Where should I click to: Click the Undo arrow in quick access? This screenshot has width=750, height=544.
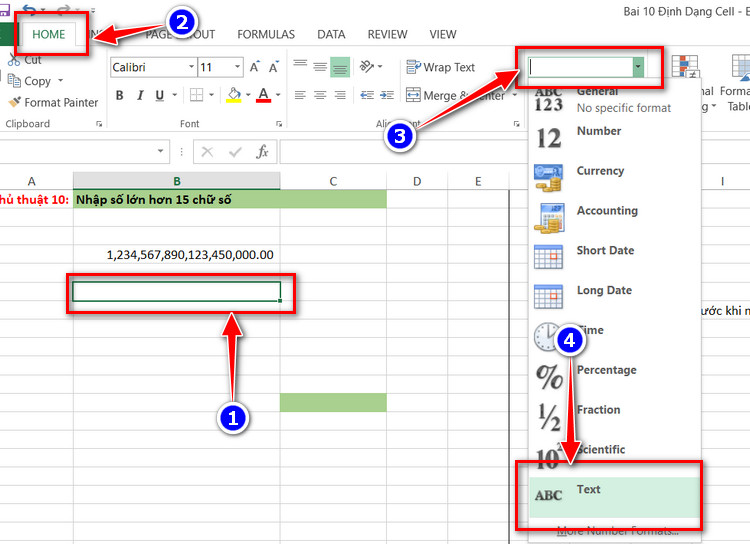pos(30,9)
